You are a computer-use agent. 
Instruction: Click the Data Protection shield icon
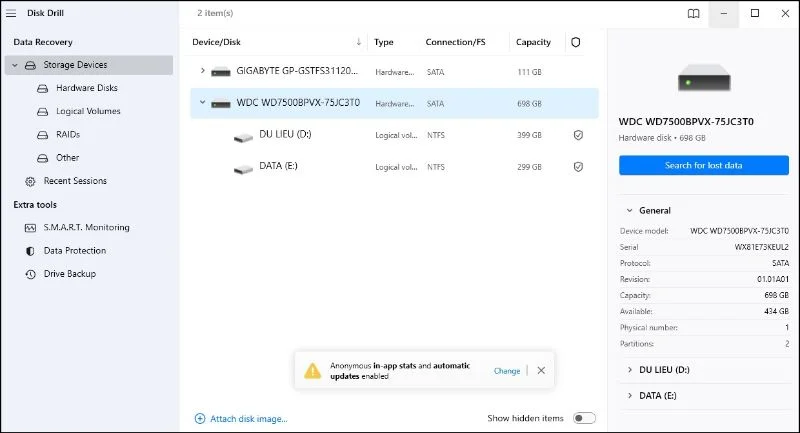click(x=31, y=251)
